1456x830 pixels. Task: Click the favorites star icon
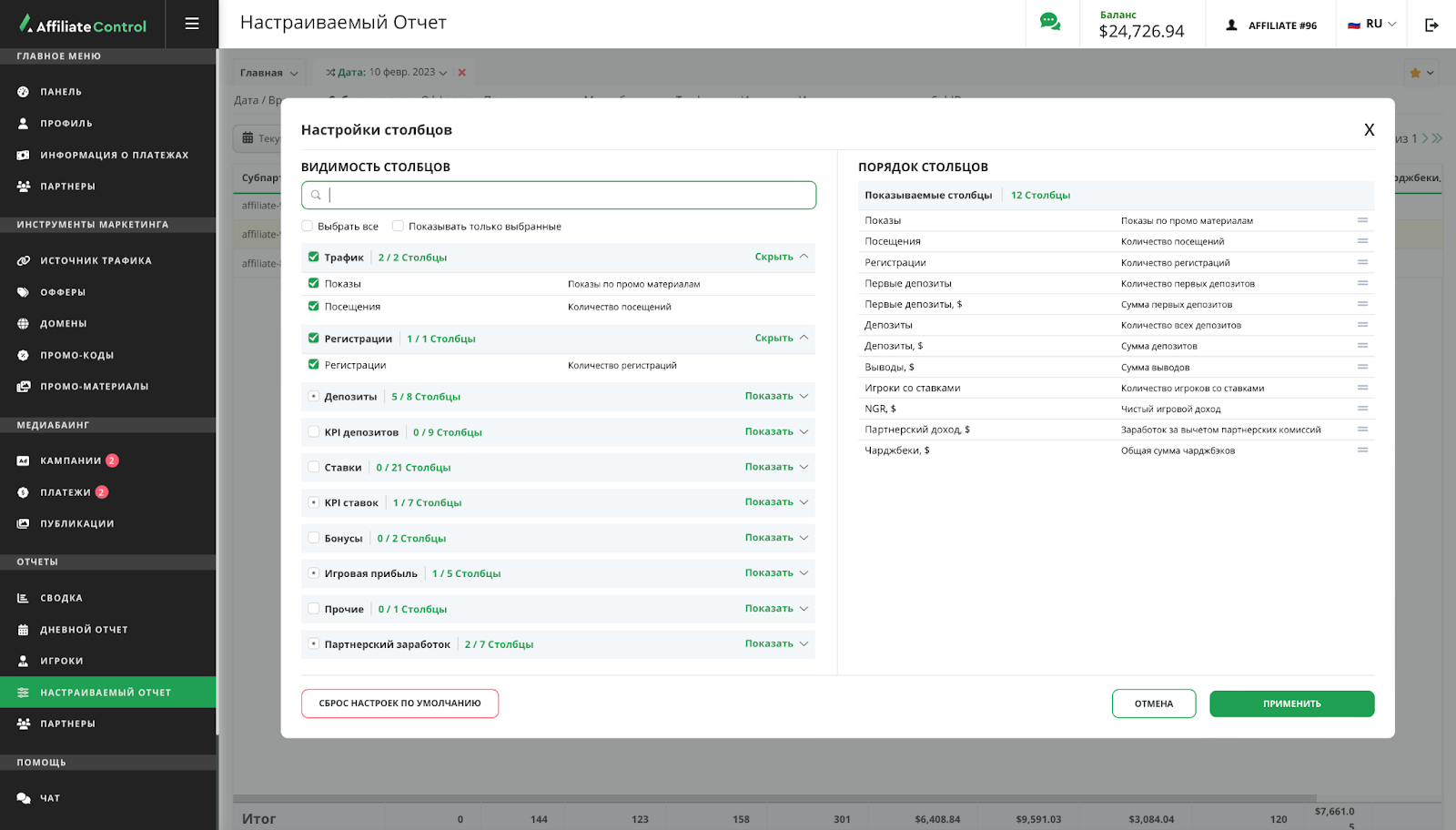pyautogui.click(x=1415, y=73)
